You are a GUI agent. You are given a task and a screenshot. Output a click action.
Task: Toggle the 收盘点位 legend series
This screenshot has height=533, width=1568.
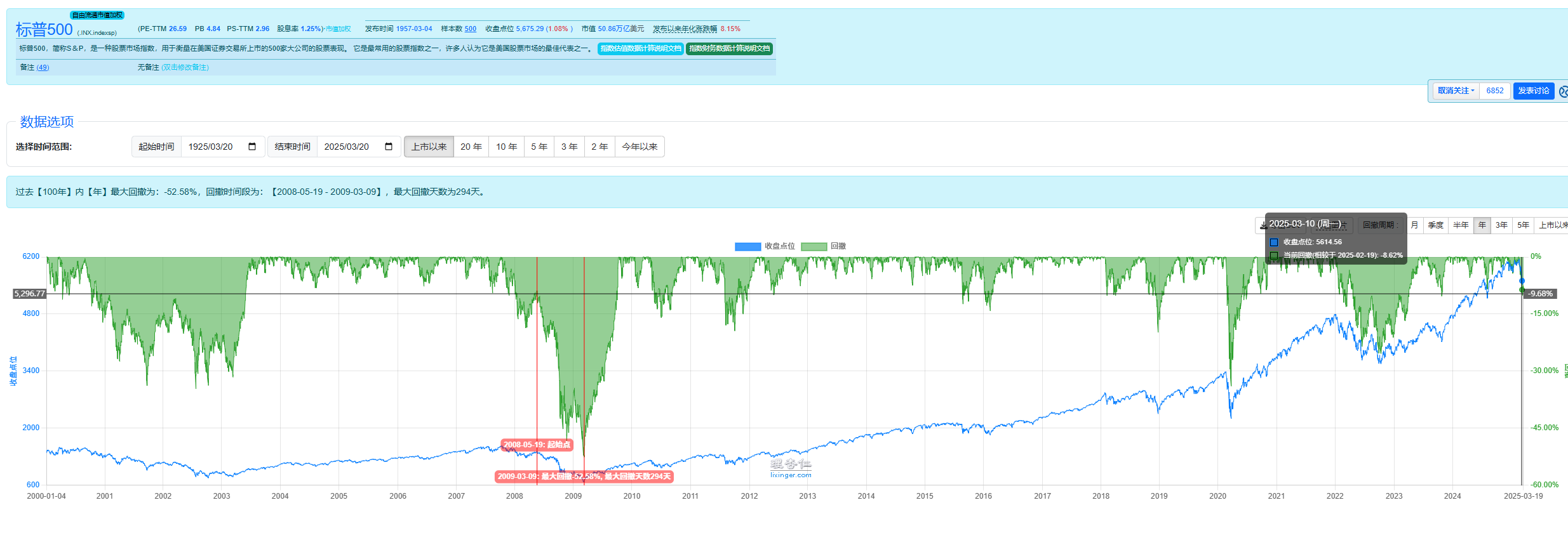[765, 246]
